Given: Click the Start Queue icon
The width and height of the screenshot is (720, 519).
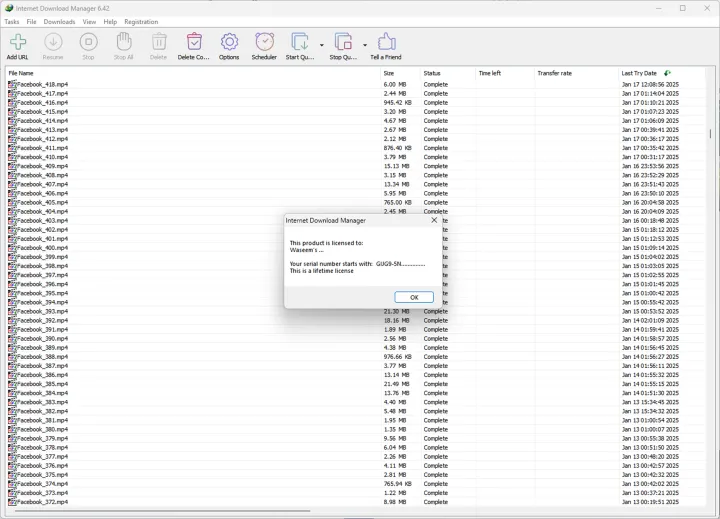Looking at the screenshot, I should 299,42.
